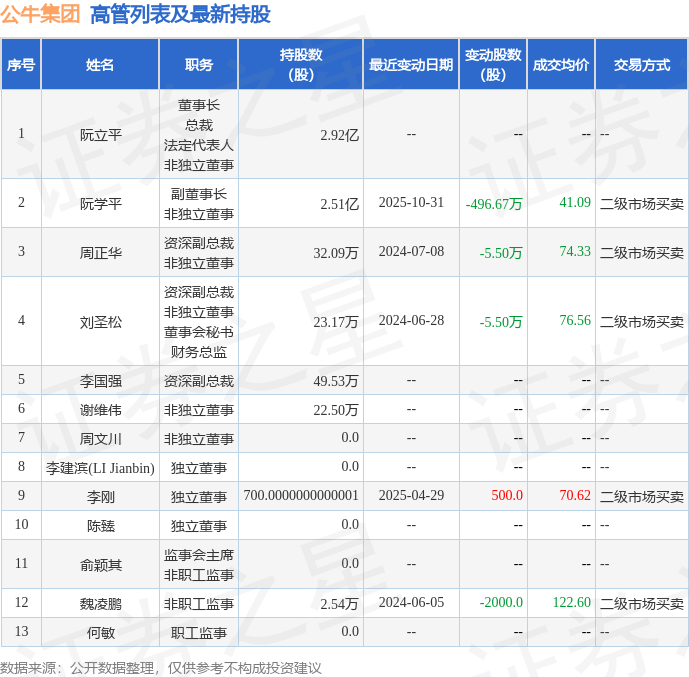Click the name 谢维伟
Image resolution: width=689 pixels, height=677 pixels.
[101, 410]
